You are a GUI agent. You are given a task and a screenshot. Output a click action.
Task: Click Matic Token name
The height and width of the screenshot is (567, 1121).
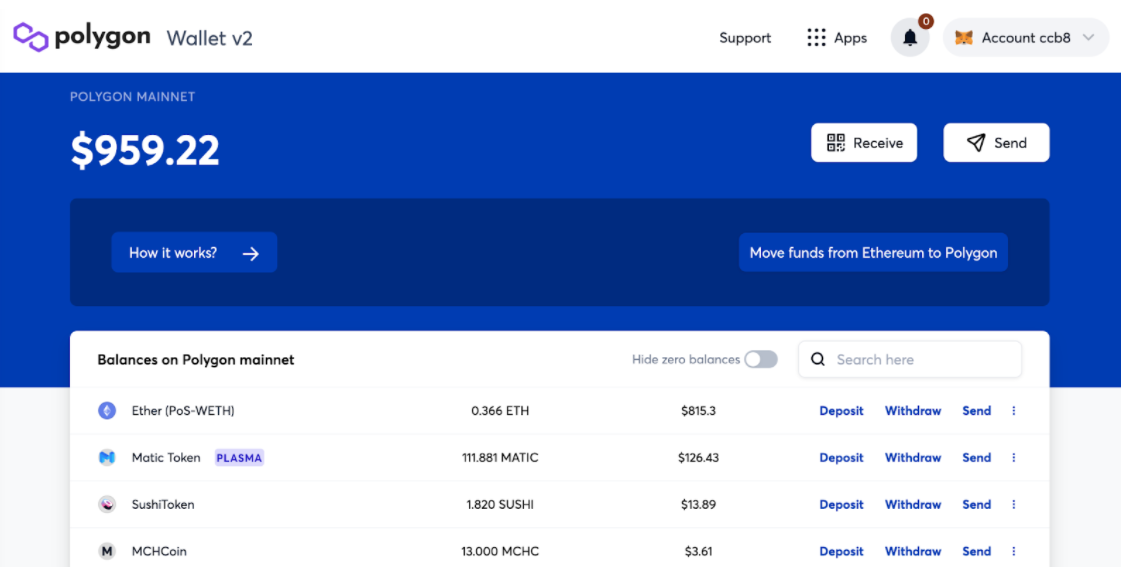click(166, 458)
